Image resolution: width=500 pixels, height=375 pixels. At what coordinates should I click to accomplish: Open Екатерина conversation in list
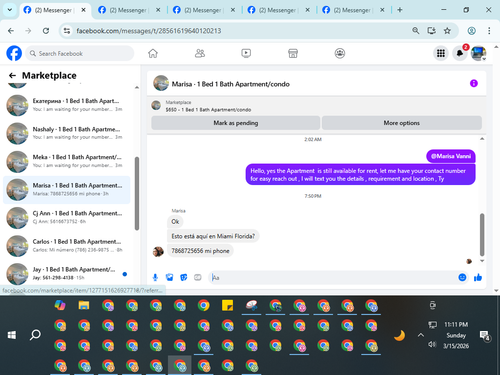(x=67, y=105)
